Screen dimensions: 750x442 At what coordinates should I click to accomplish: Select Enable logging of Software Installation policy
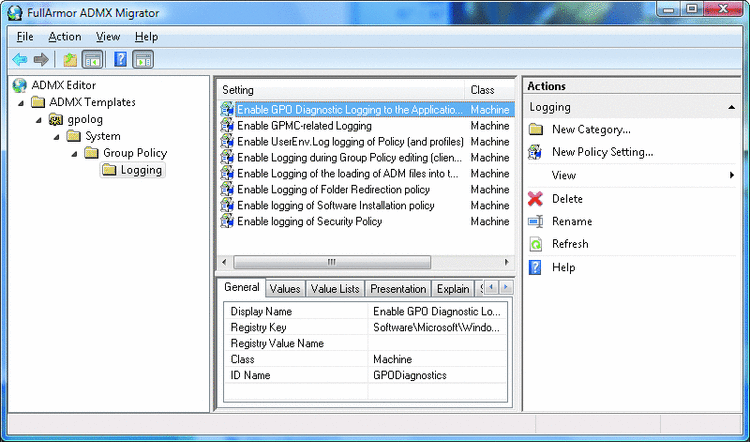366,206
